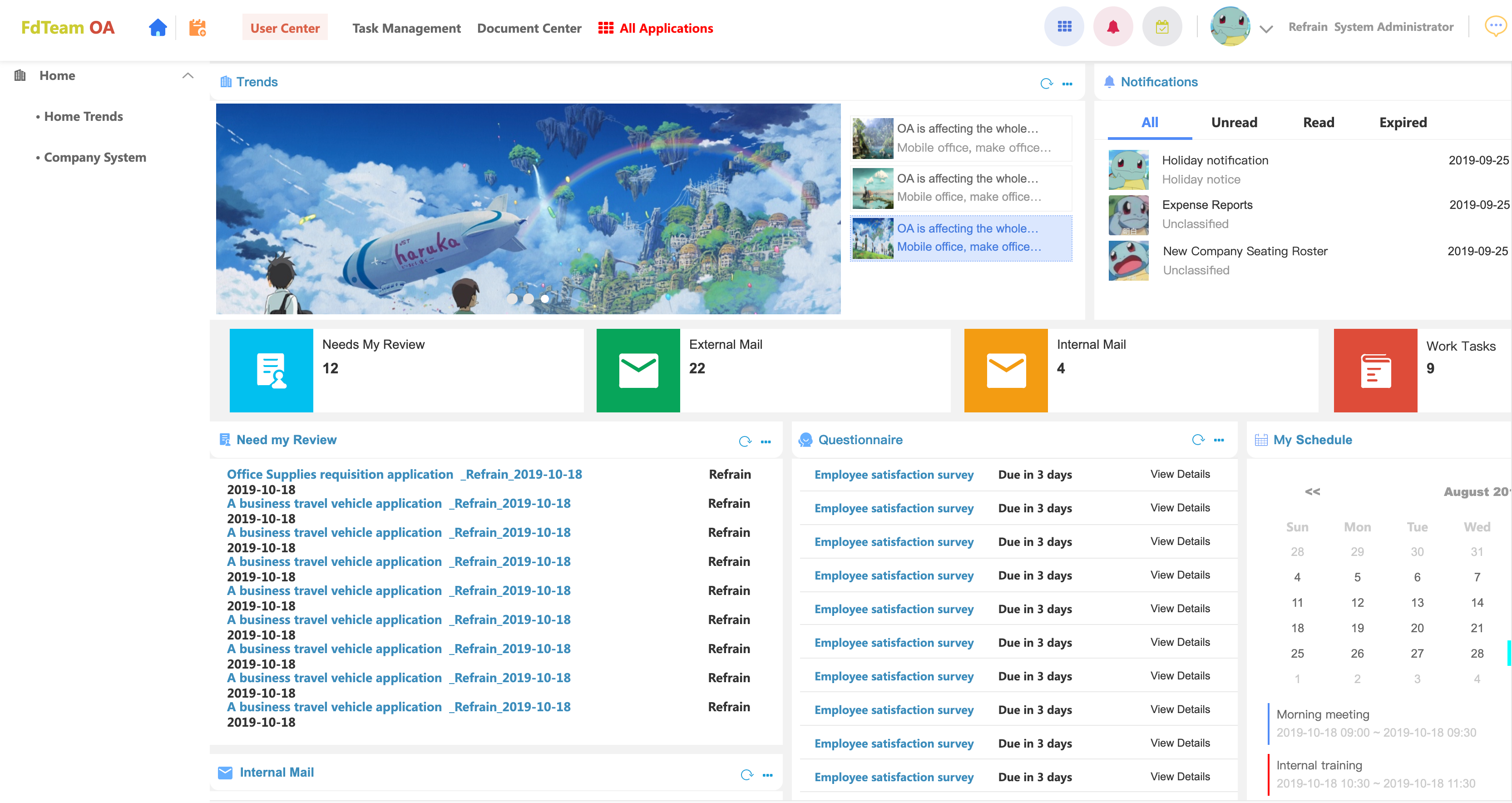This screenshot has height=803, width=1512.
Task: Open the red bell alerts button
Action: coord(1112,27)
